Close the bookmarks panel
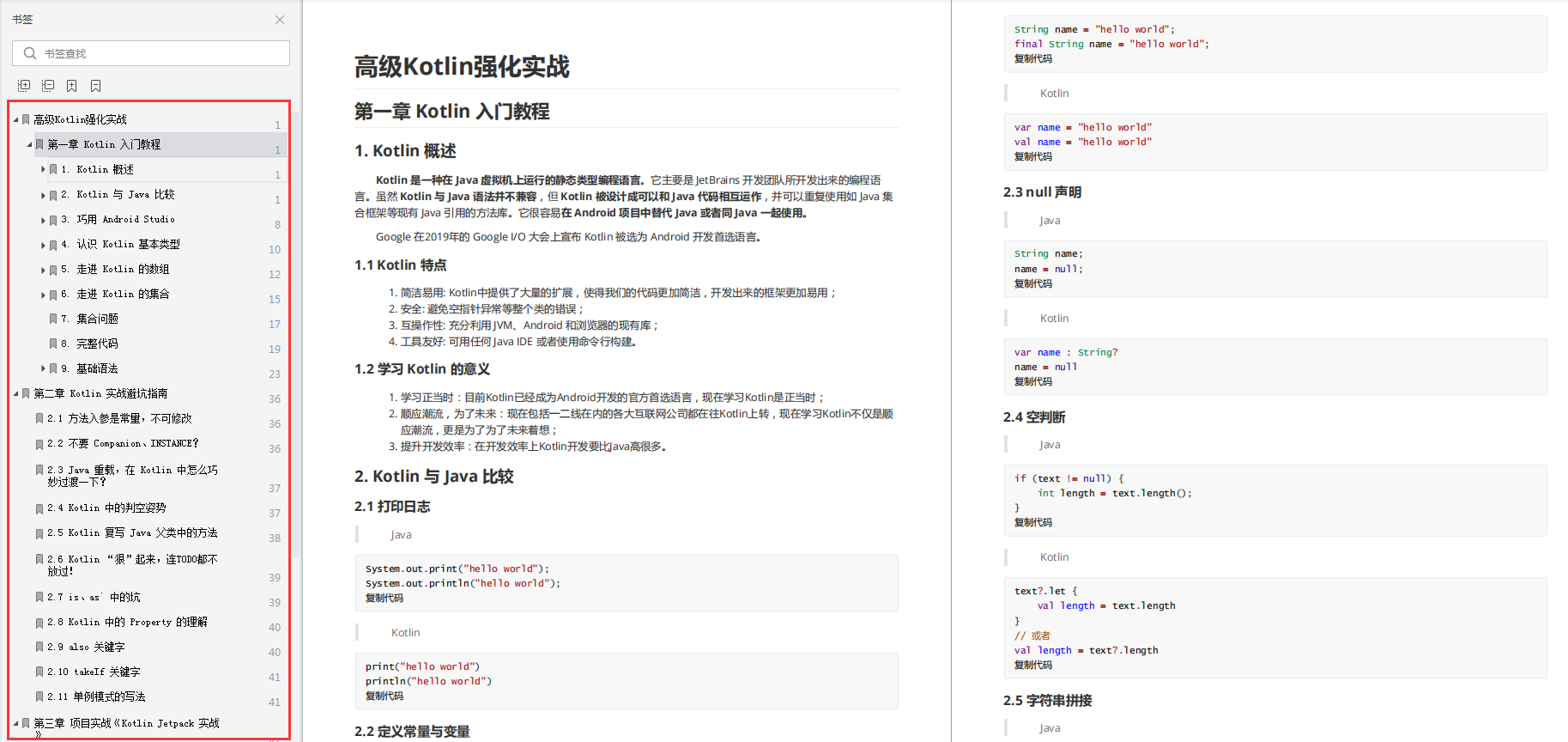 pyautogui.click(x=280, y=20)
